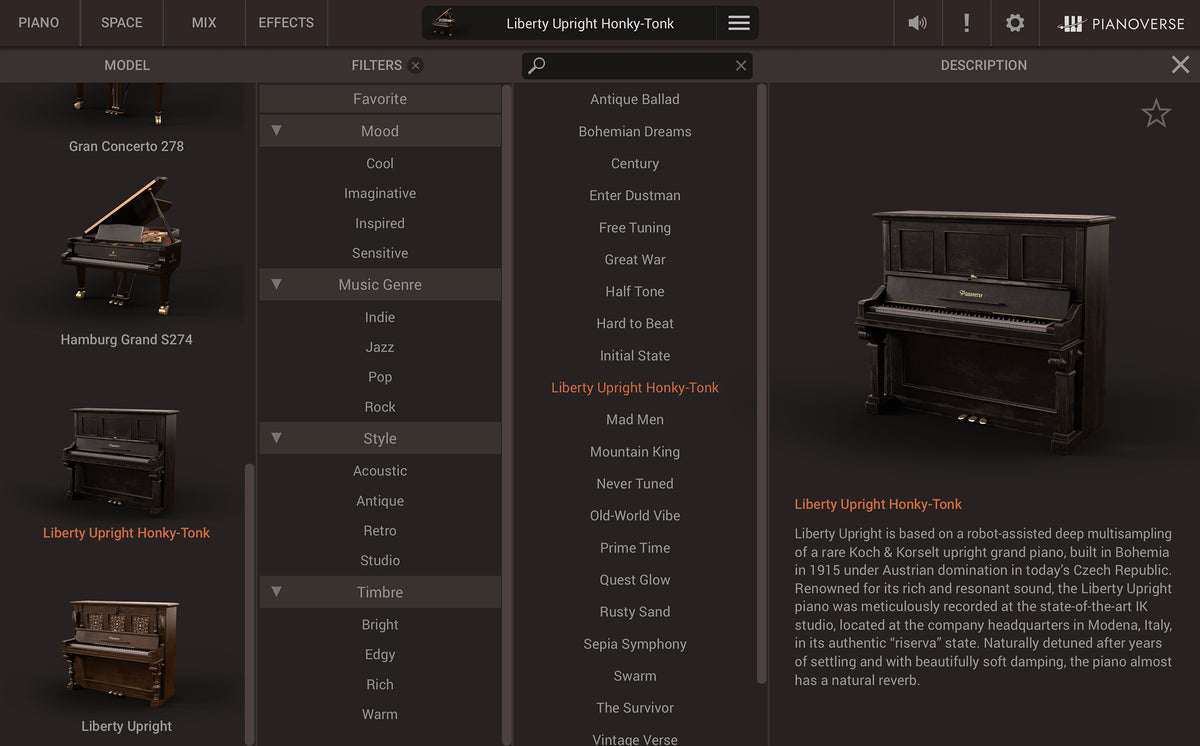Viewport: 1200px width, 746px height.
Task: Select the Edgy timbre filter
Action: [380, 655]
